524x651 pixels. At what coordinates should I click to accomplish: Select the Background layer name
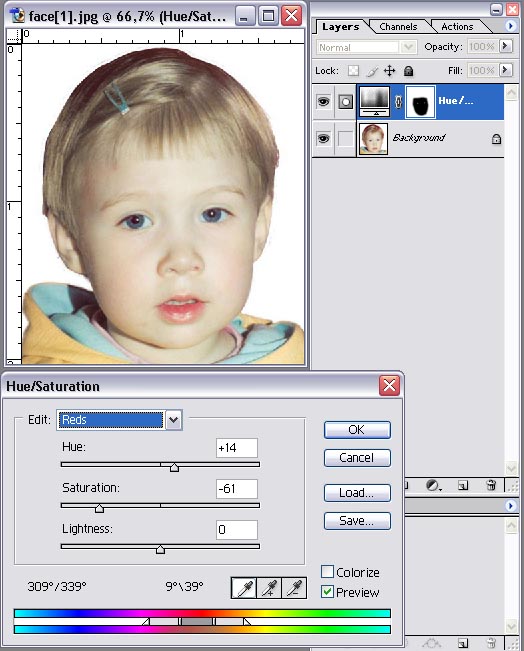[419, 137]
